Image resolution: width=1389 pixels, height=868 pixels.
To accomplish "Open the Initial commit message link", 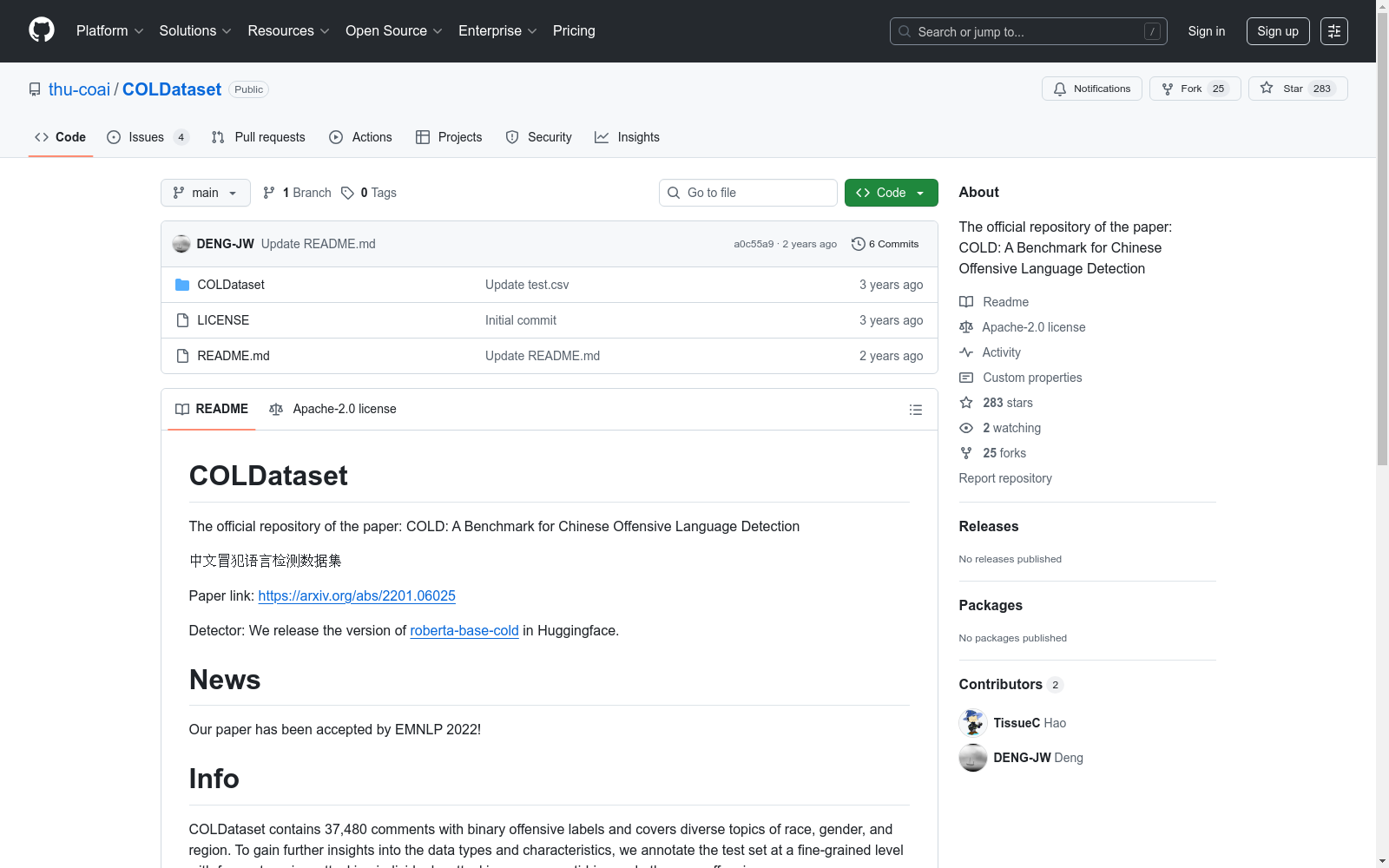I will coord(521,320).
